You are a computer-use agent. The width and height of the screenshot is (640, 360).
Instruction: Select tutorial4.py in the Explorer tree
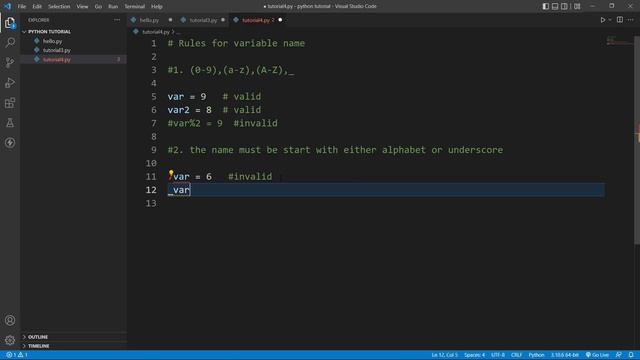tap(57, 59)
